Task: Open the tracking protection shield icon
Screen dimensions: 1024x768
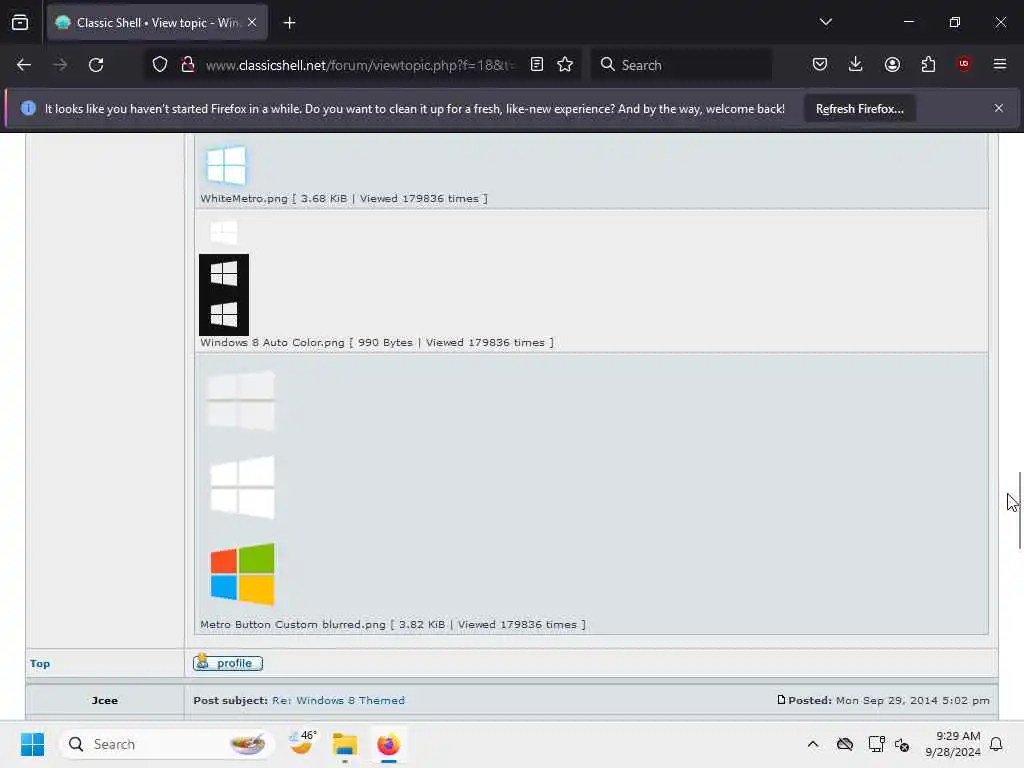Action: tap(160, 65)
